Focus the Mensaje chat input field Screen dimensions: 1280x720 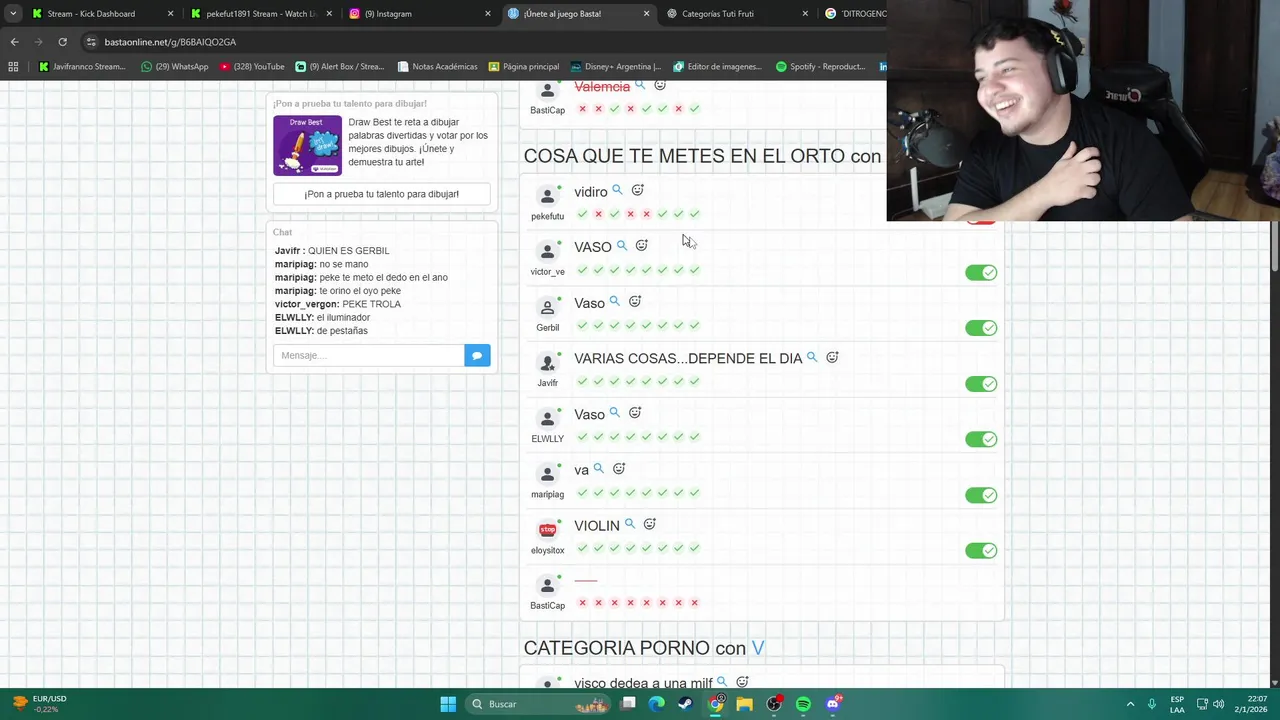[x=369, y=355]
